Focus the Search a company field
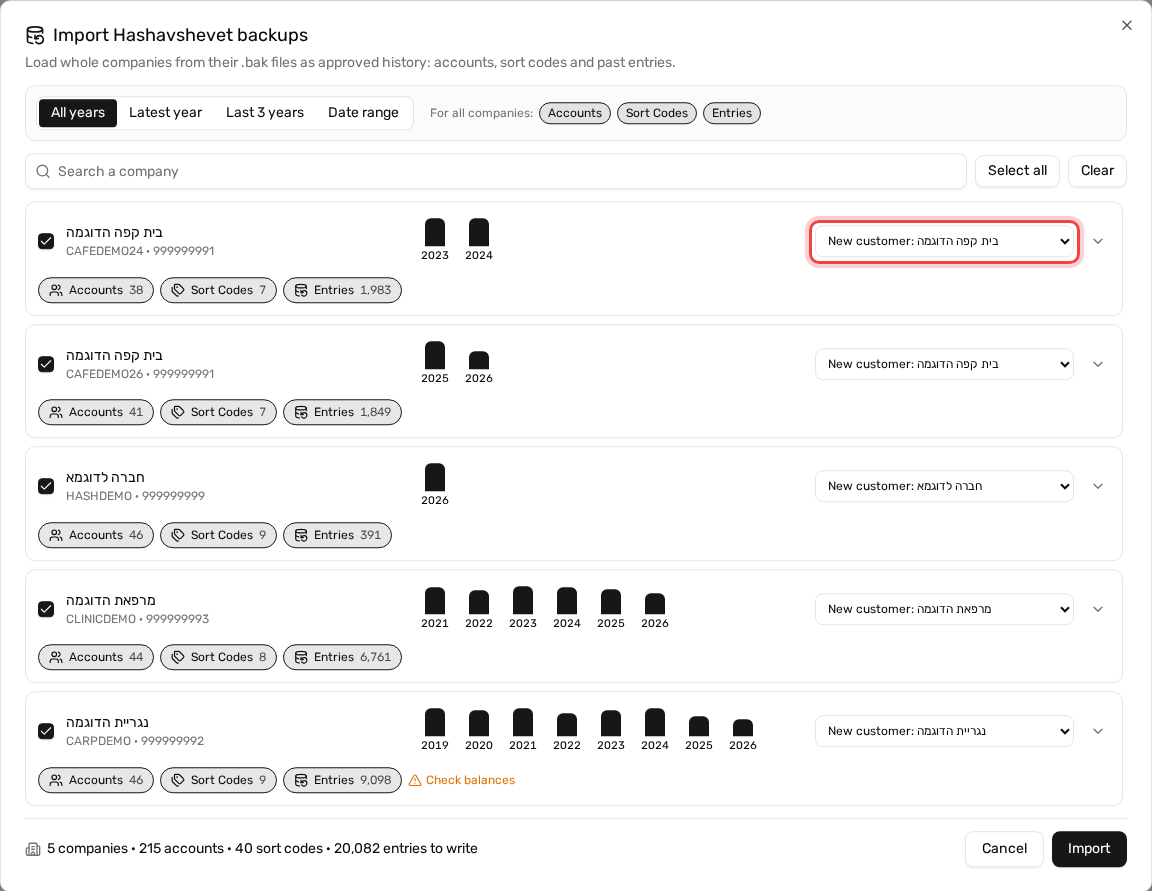 click(x=496, y=171)
